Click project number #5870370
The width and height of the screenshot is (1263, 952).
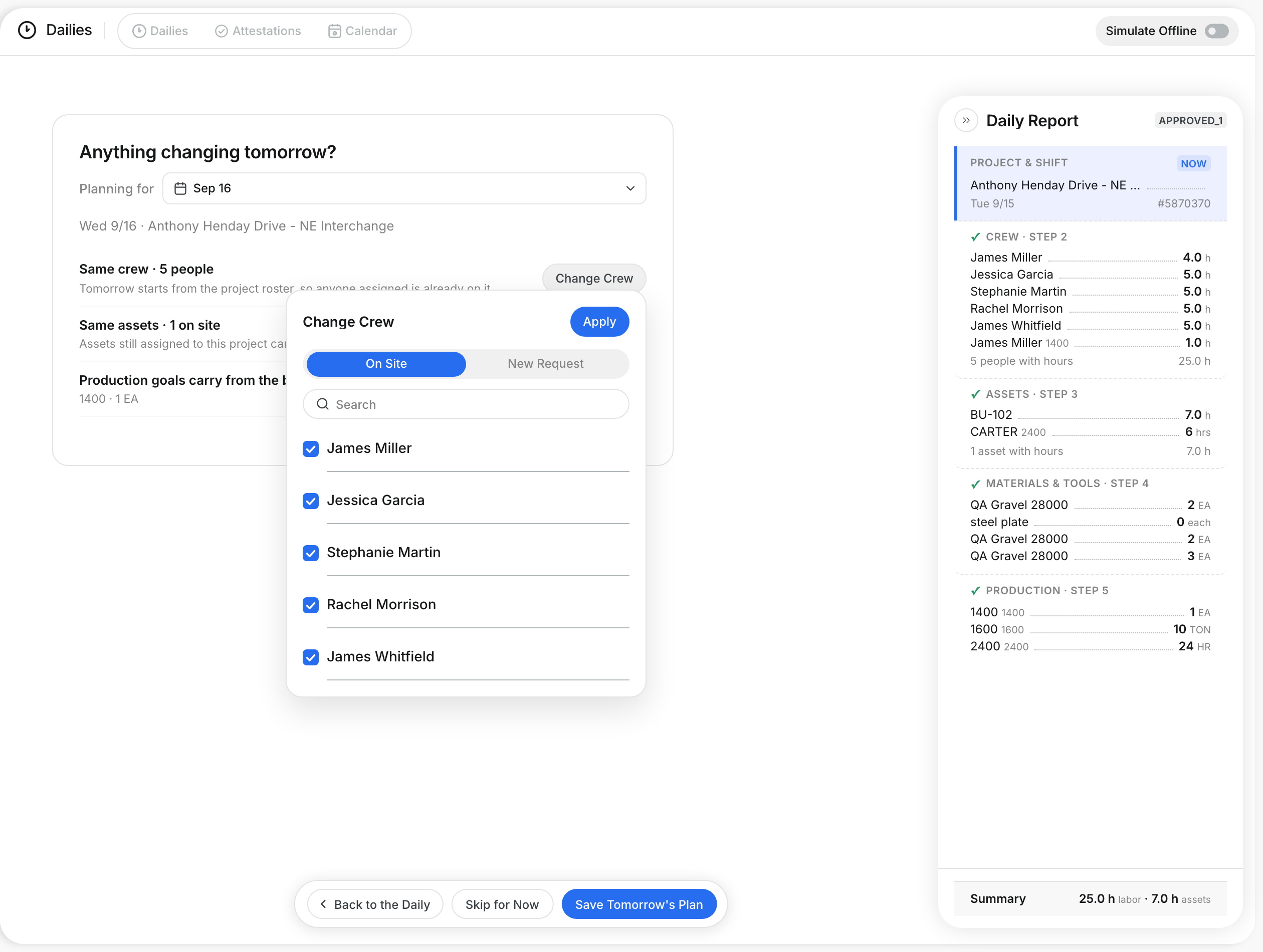(1184, 204)
